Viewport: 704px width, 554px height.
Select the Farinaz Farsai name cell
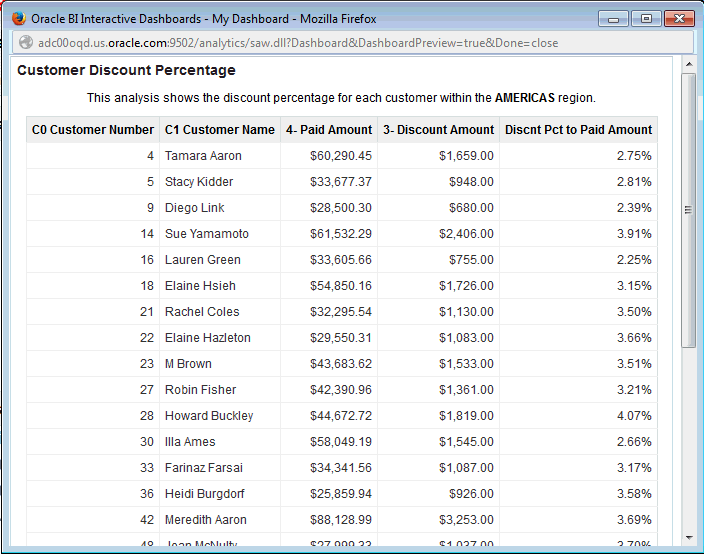220,468
